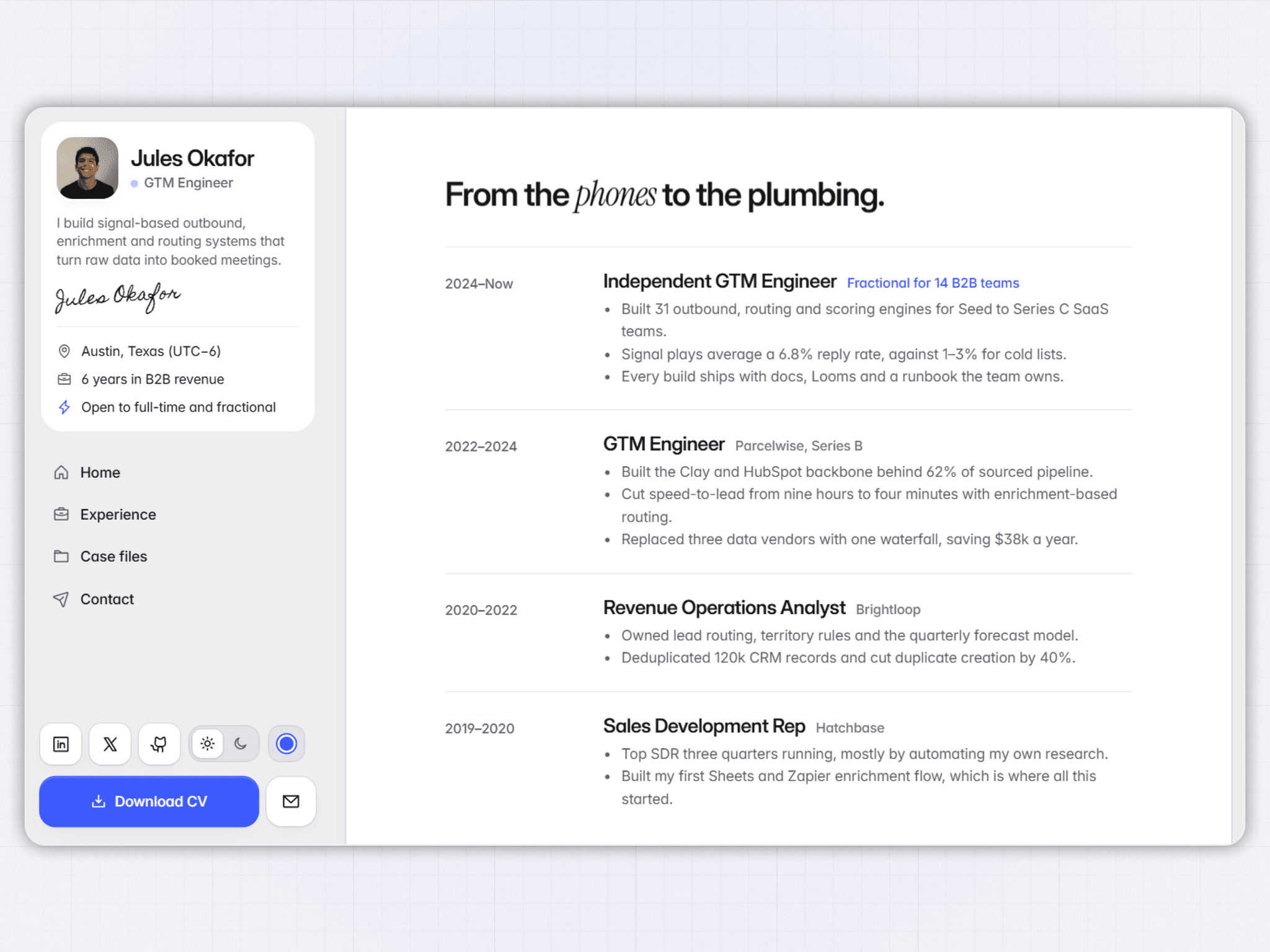Click the envelope email icon button
Image resolution: width=1270 pixels, height=952 pixels.
(291, 801)
